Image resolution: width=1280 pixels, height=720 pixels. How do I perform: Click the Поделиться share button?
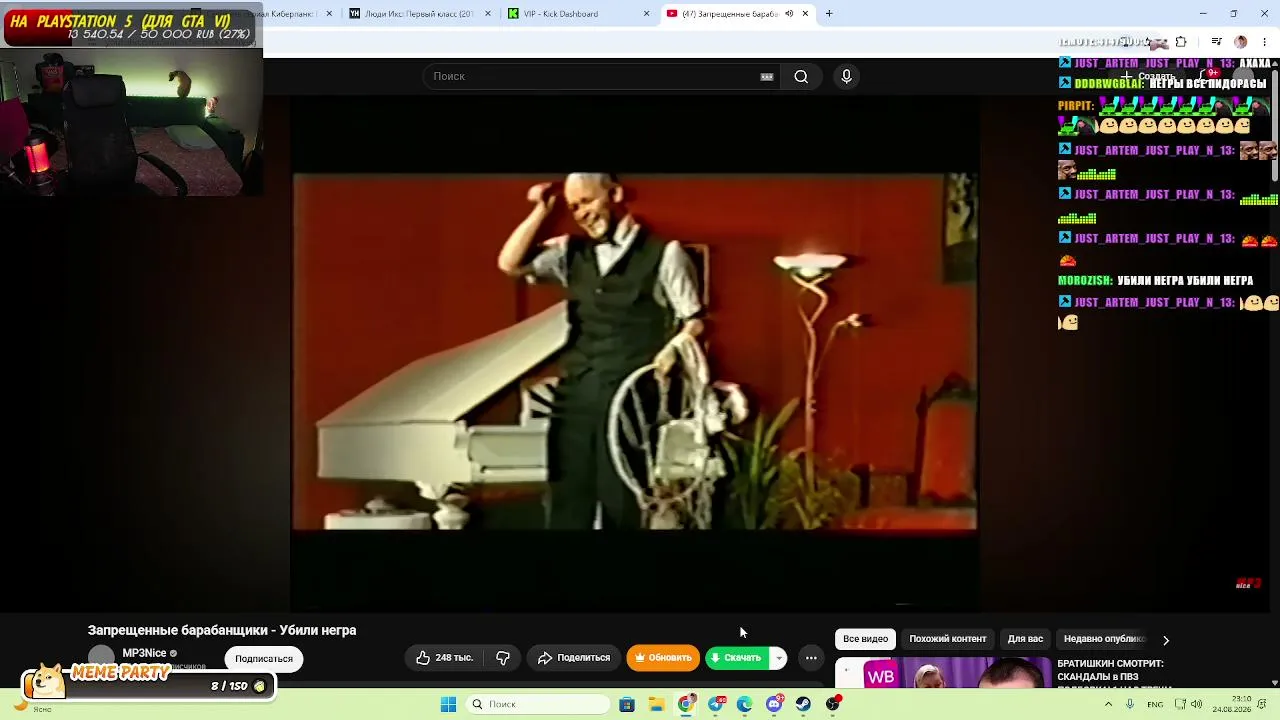pos(573,658)
